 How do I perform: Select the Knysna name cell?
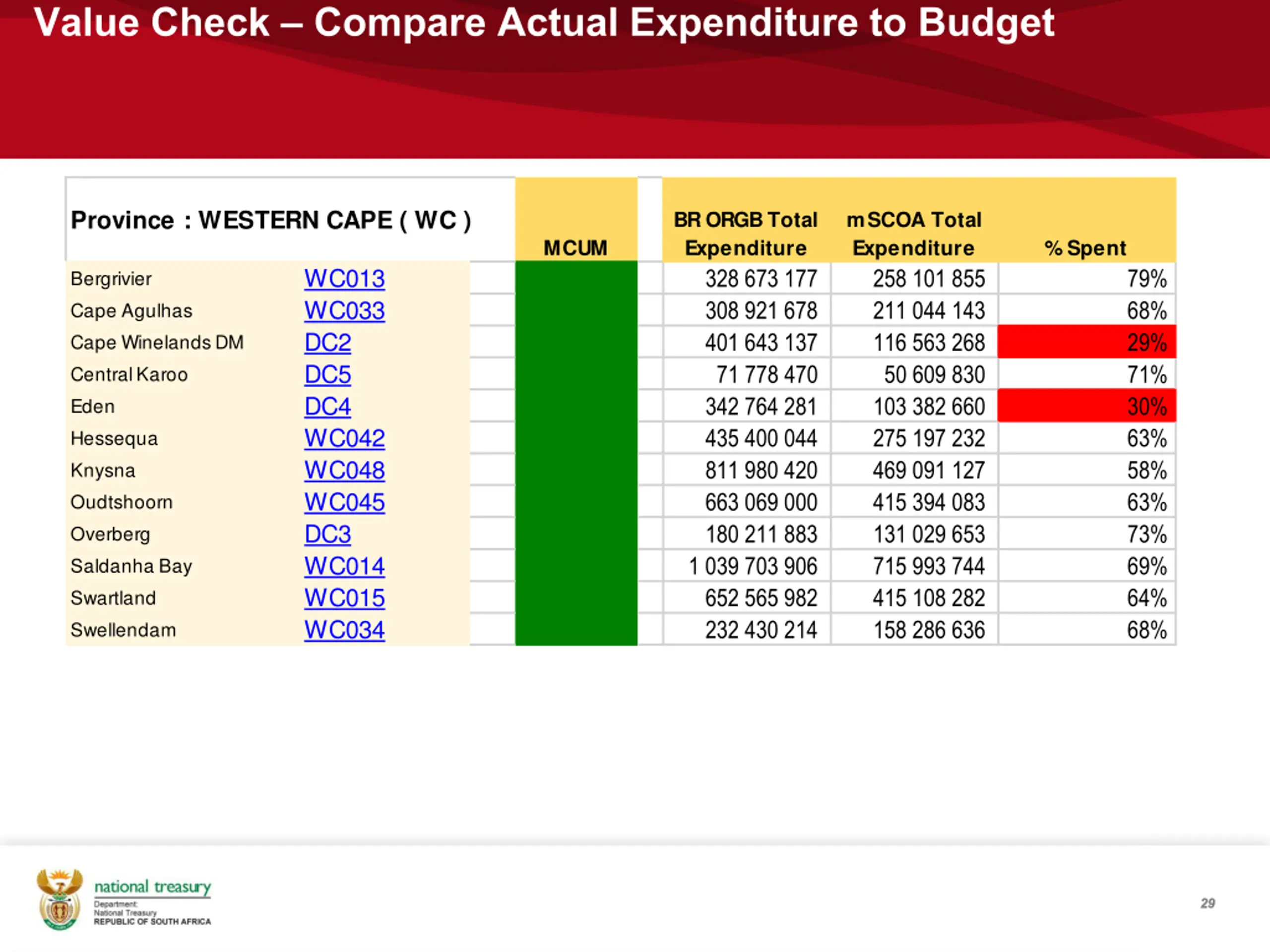[103, 471]
